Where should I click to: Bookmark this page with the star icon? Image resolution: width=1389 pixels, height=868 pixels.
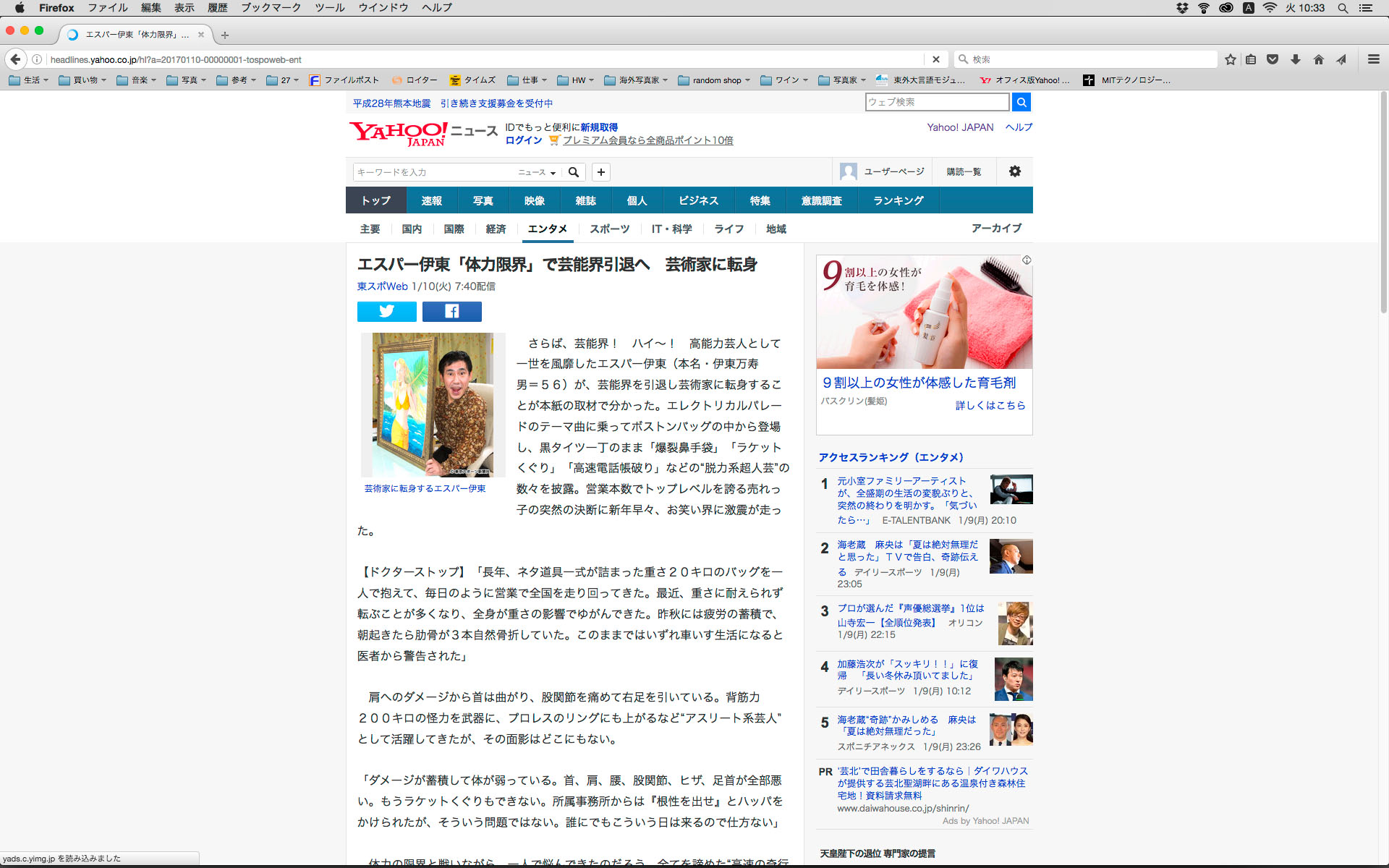[x=1230, y=59]
